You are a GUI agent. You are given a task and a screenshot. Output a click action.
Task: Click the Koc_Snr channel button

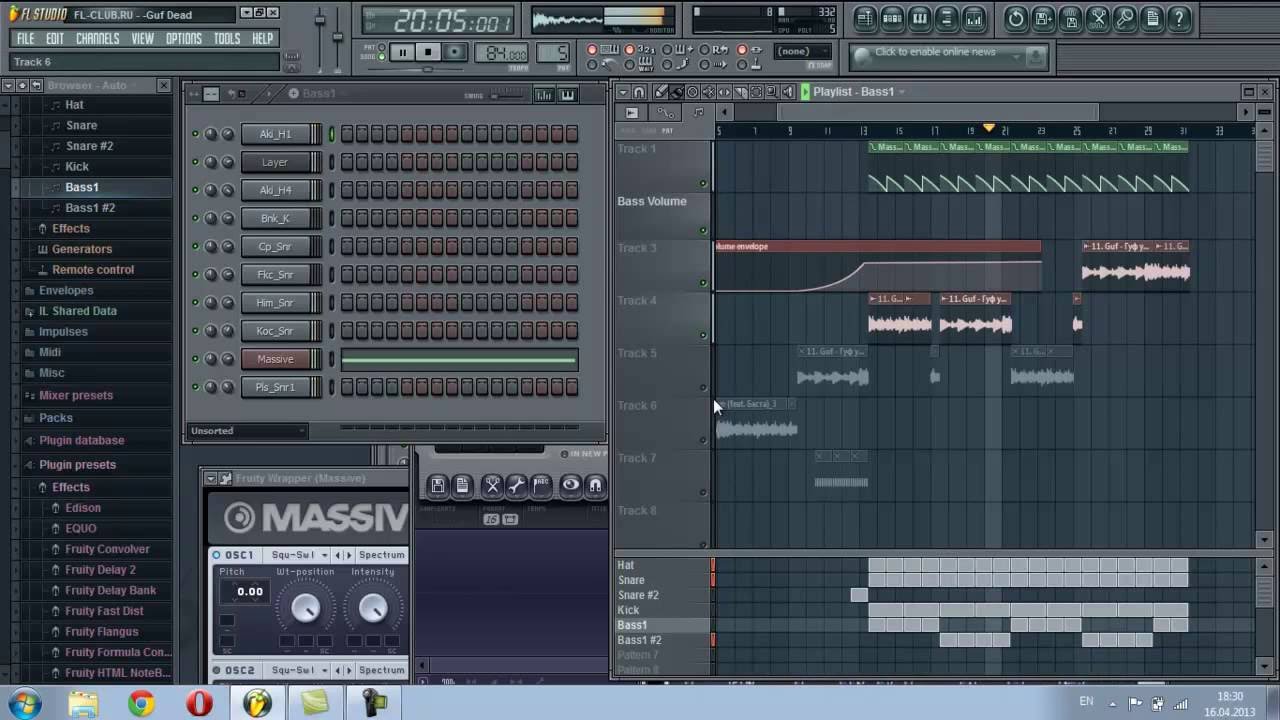click(x=275, y=331)
